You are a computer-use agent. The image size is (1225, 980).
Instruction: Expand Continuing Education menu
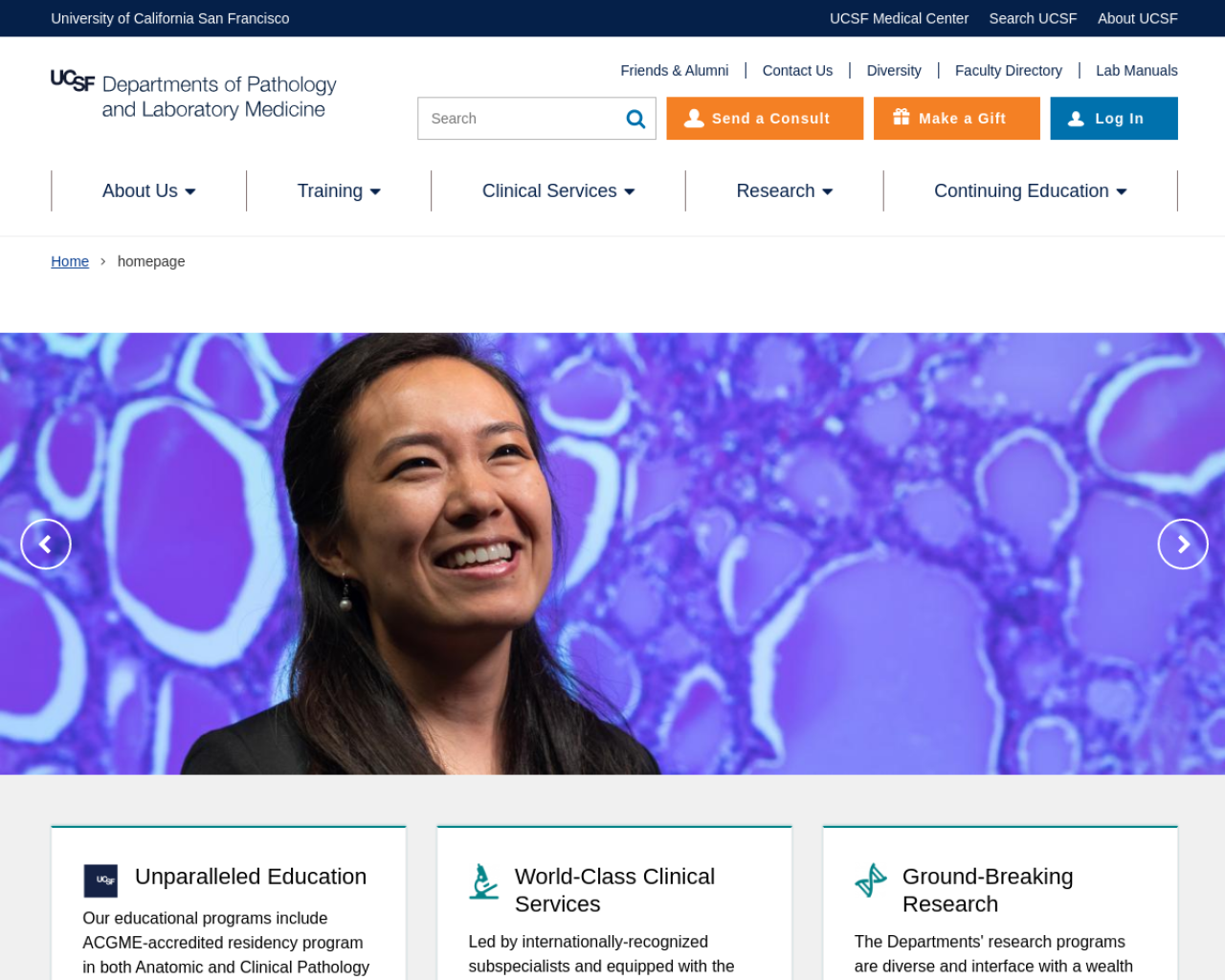[1031, 191]
